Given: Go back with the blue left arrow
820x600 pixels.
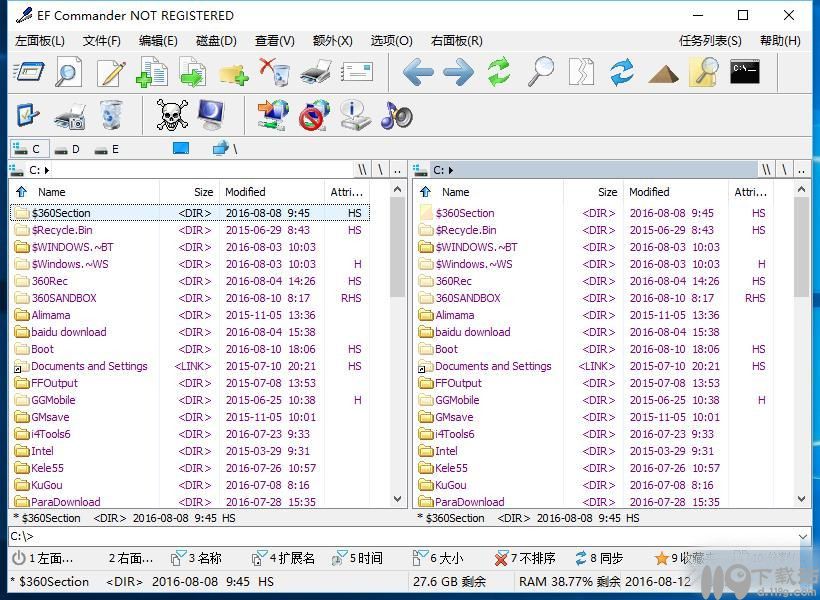Looking at the screenshot, I should coord(418,72).
